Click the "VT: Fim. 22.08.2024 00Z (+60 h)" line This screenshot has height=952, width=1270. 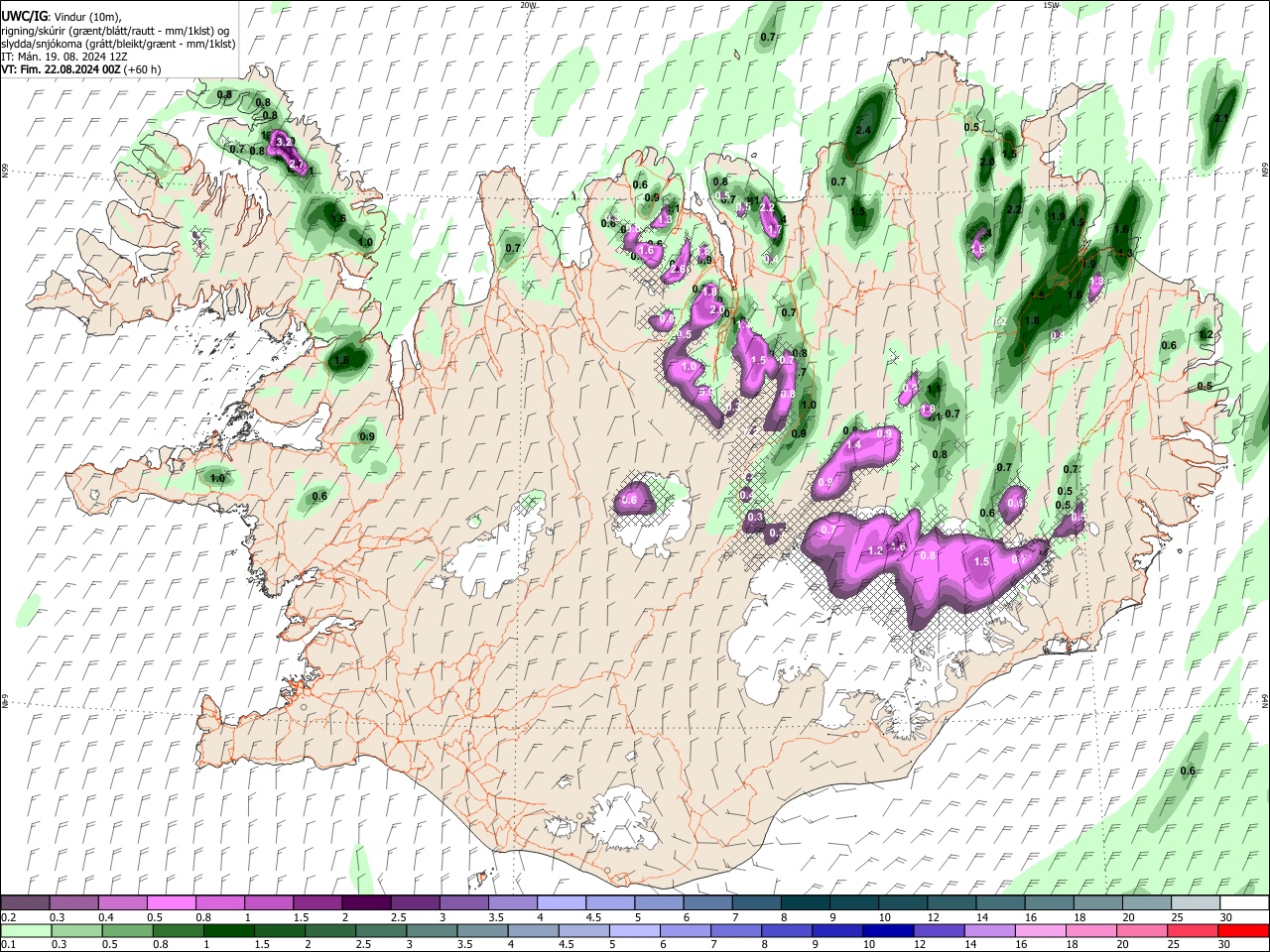(x=81, y=69)
